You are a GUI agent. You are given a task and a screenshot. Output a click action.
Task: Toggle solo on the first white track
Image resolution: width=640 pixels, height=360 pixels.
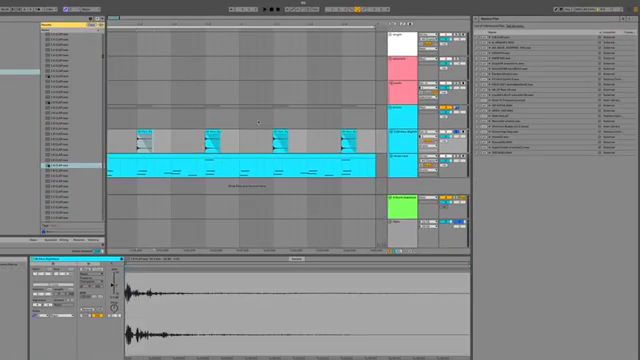pyautogui.click(x=456, y=35)
